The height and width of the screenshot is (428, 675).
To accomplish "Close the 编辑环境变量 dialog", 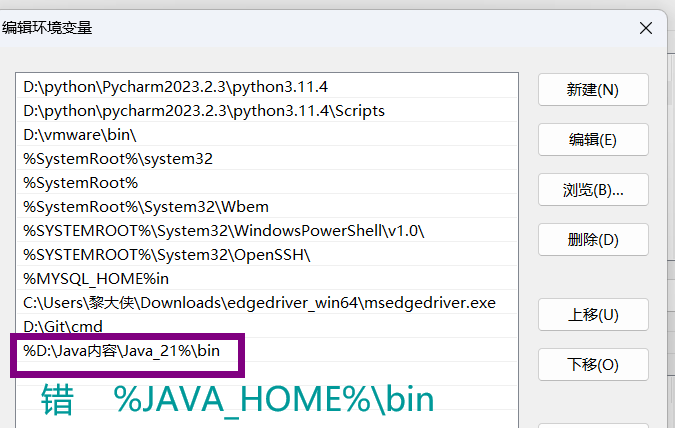I will point(646,28).
